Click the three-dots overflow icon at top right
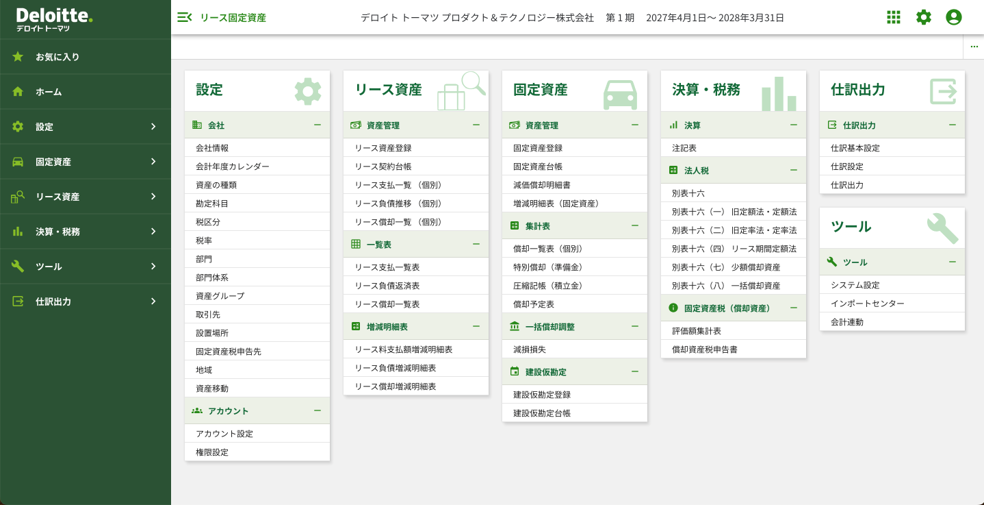The height and width of the screenshot is (505, 984). 974,46
